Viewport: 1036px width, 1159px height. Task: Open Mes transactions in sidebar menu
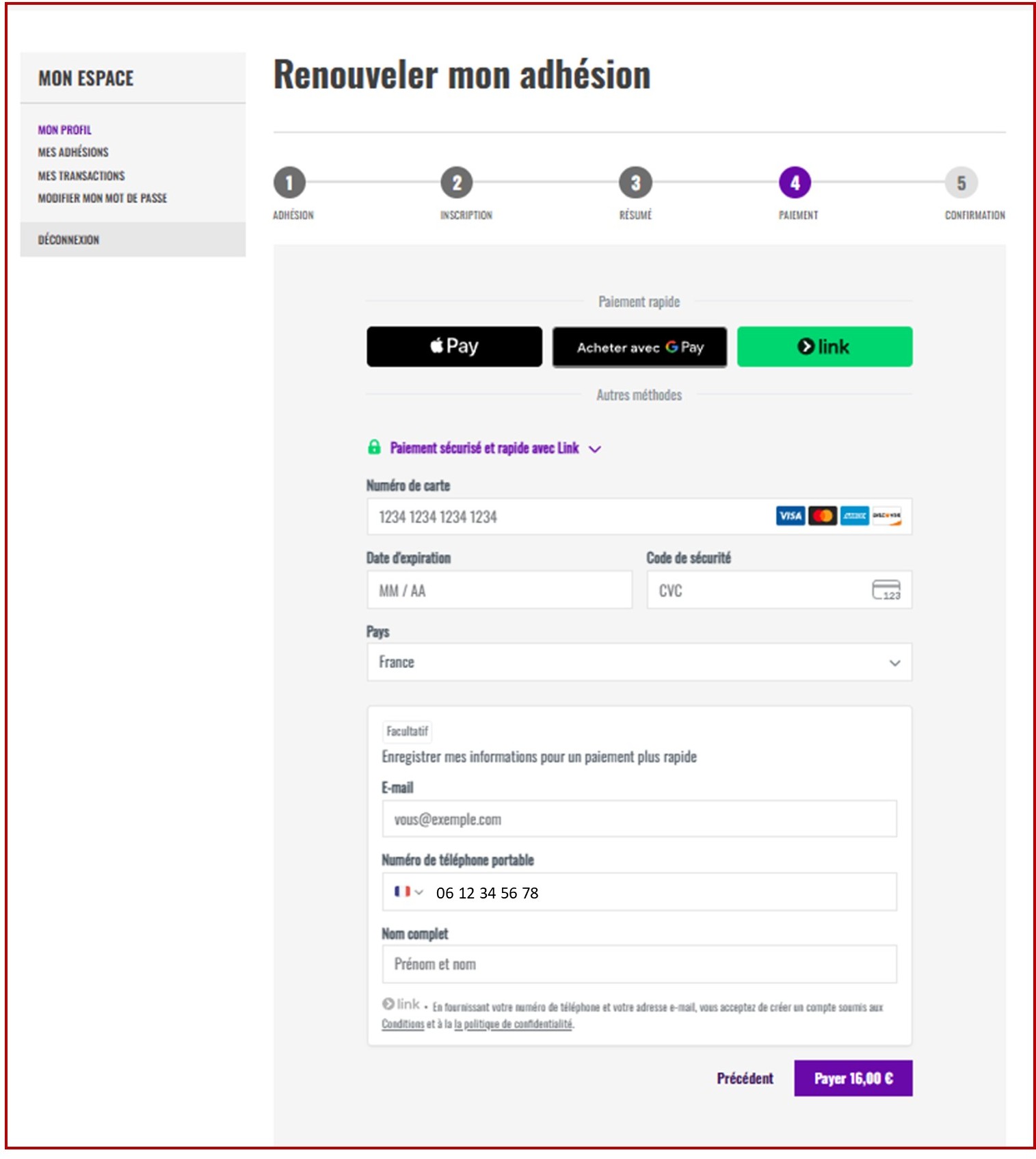[81, 176]
